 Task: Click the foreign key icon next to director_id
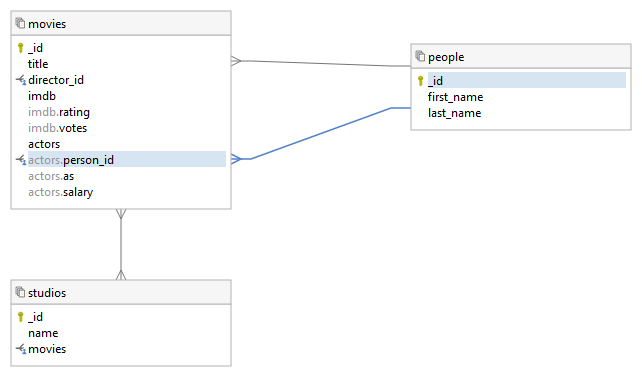point(21,80)
